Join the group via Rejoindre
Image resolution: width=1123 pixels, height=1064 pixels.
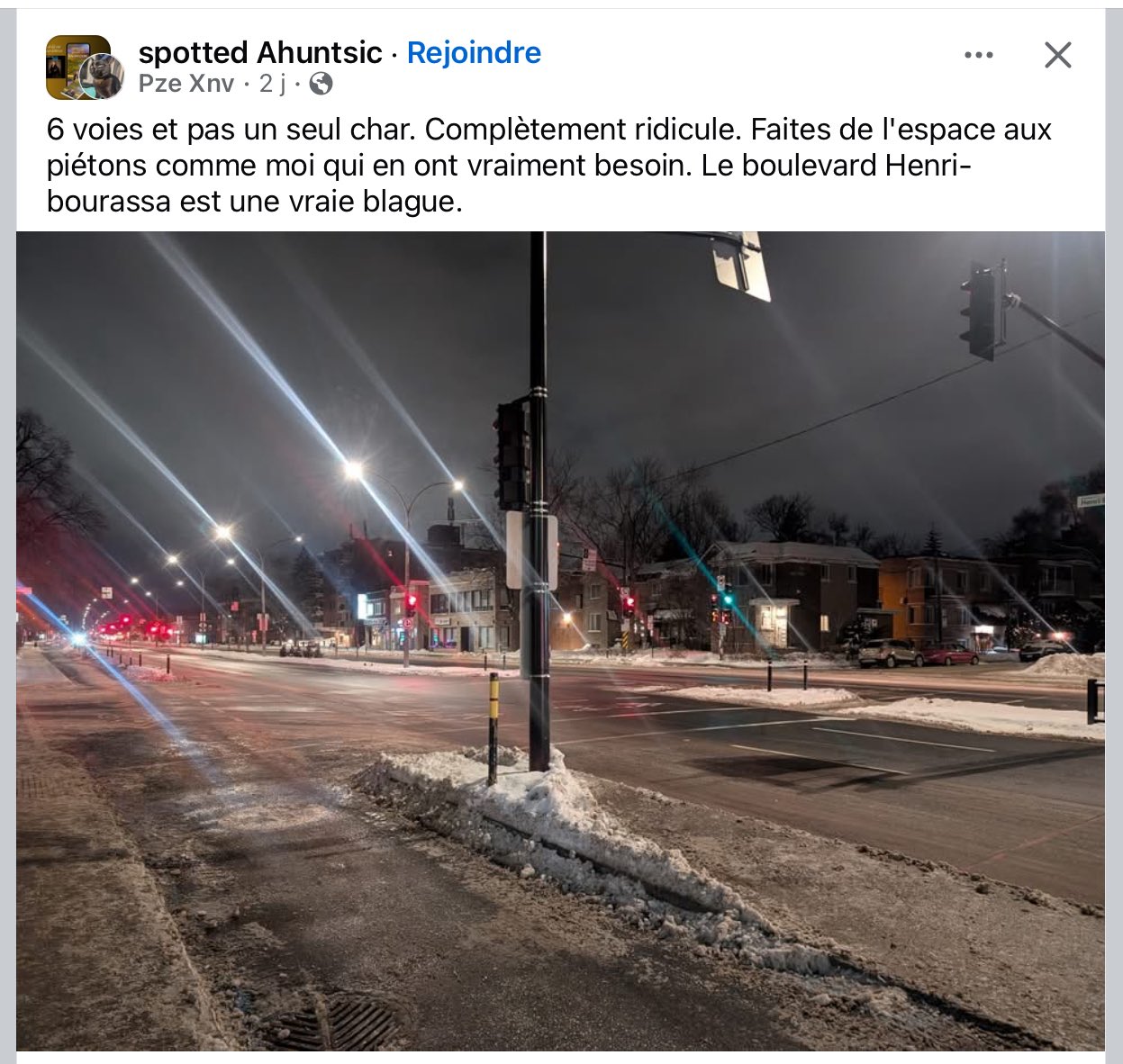[x=474, y=52]
